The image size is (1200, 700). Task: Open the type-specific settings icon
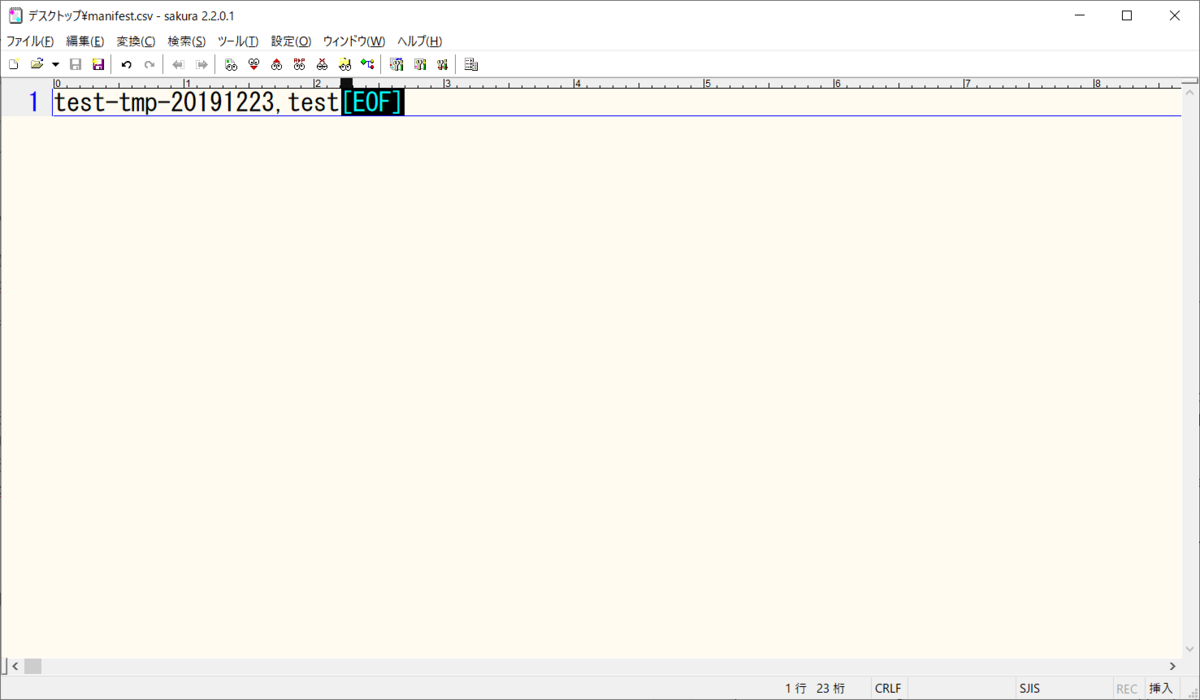[x=420, y=64]
